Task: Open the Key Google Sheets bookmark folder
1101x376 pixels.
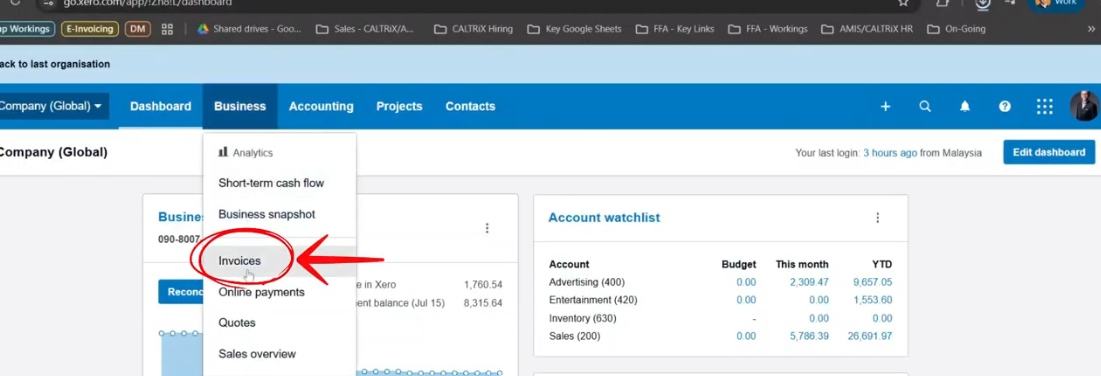Action: coord(574,29)
